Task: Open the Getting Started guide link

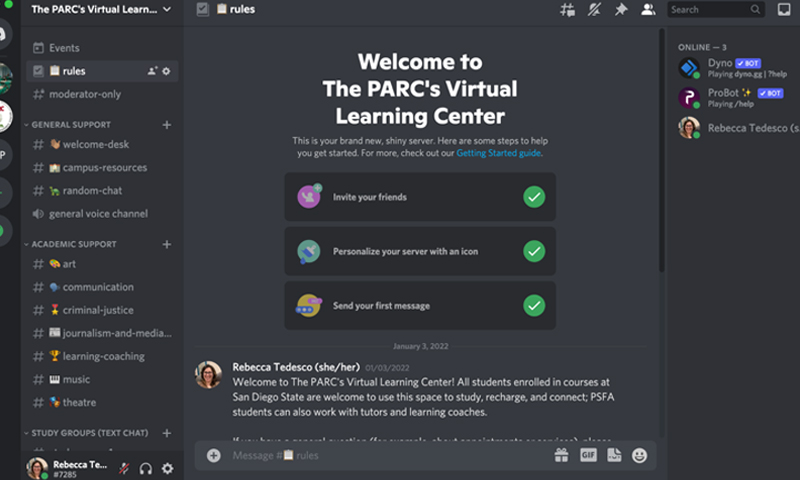Action: (x=498, y=153)
